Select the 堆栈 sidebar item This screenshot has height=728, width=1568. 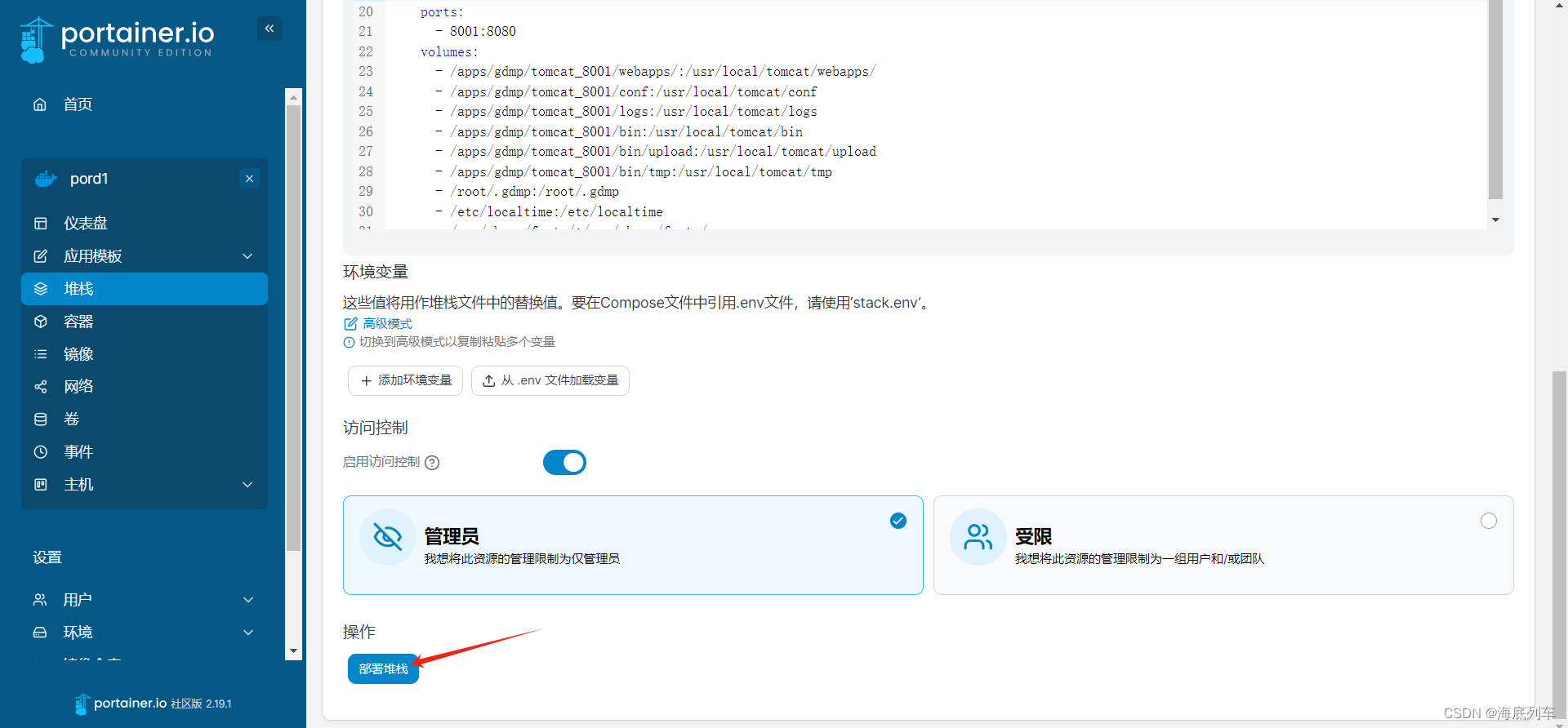pyautogui.click(x=144, y=289)
